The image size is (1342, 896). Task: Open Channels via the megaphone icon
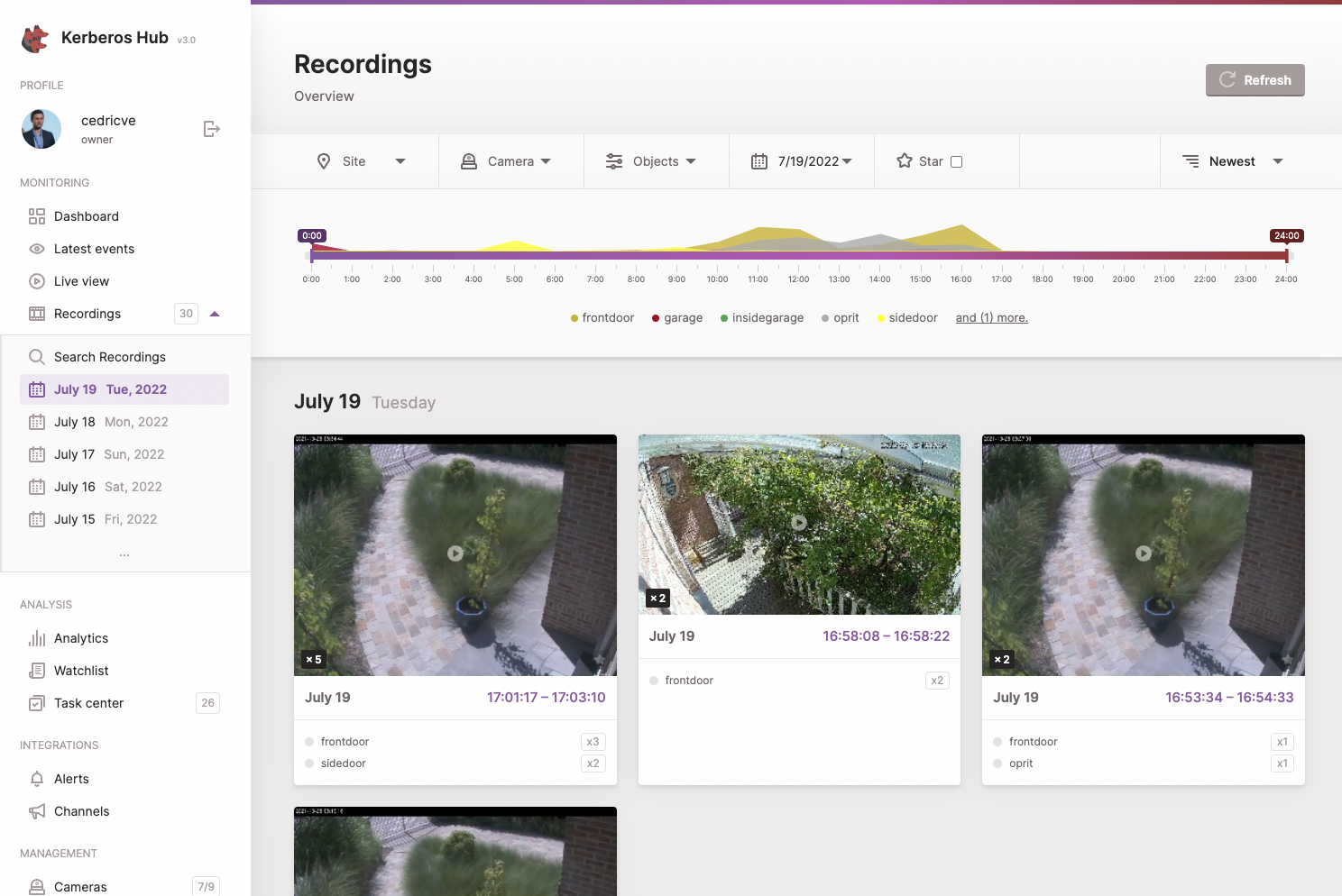(x=37, y=811)
